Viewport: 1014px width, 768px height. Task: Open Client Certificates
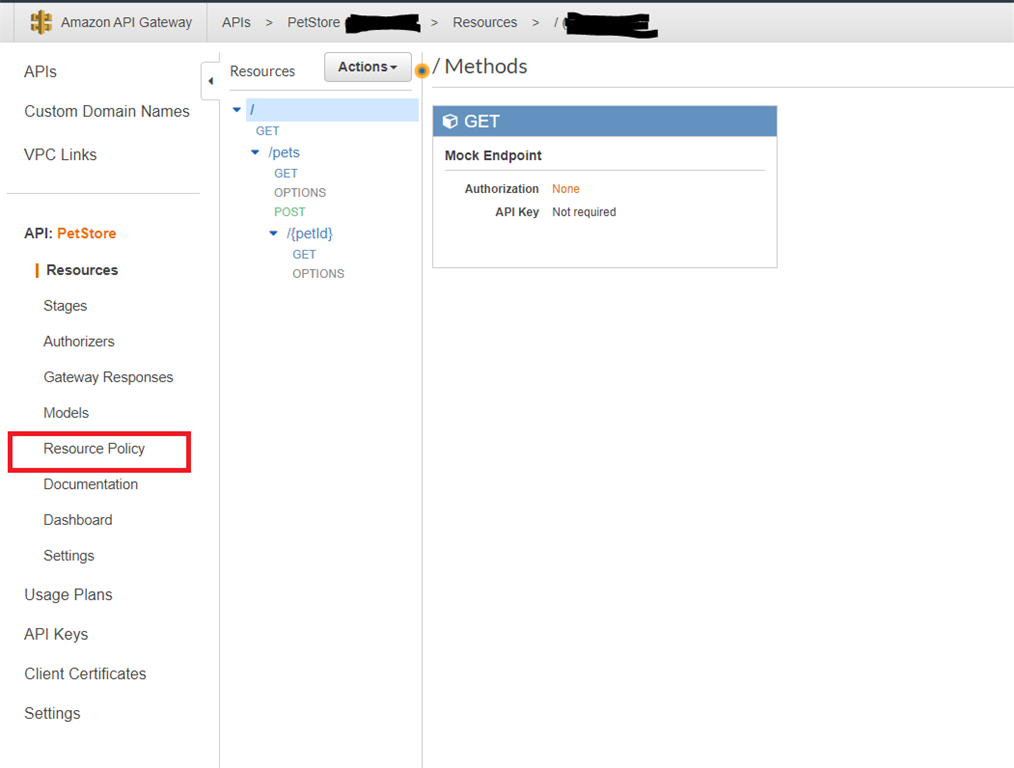pyautogui.click(x=85, y=674)
